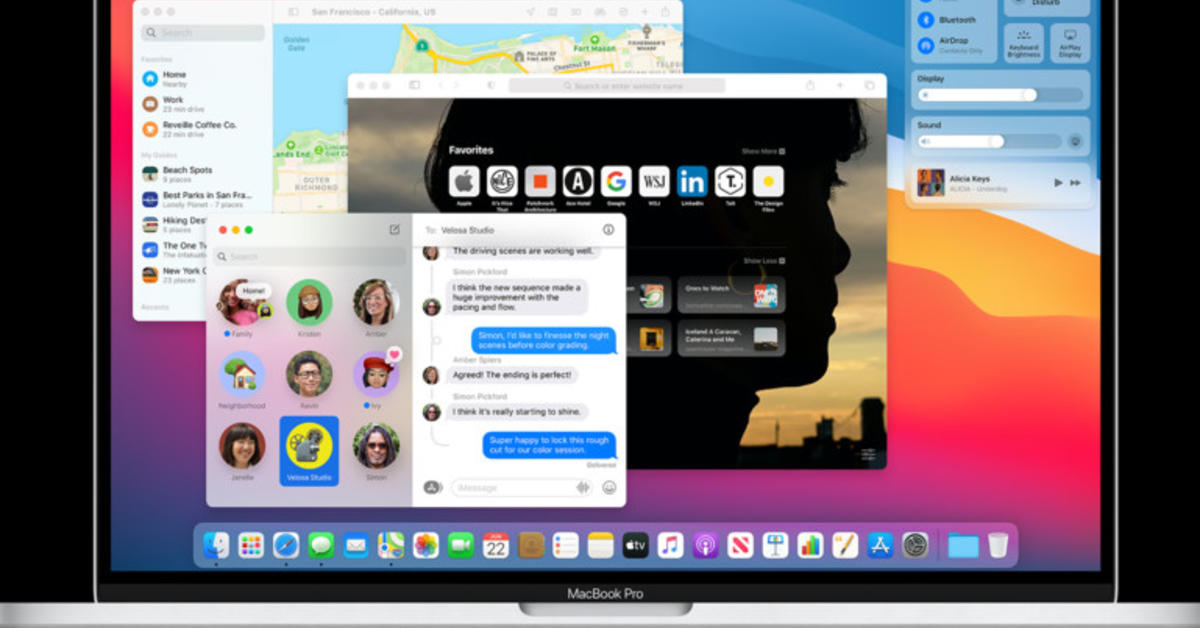Click the compose new message icon in Messages
Image resolution: width=1200 pixels, height=628 pixels.
coord(394,229)
